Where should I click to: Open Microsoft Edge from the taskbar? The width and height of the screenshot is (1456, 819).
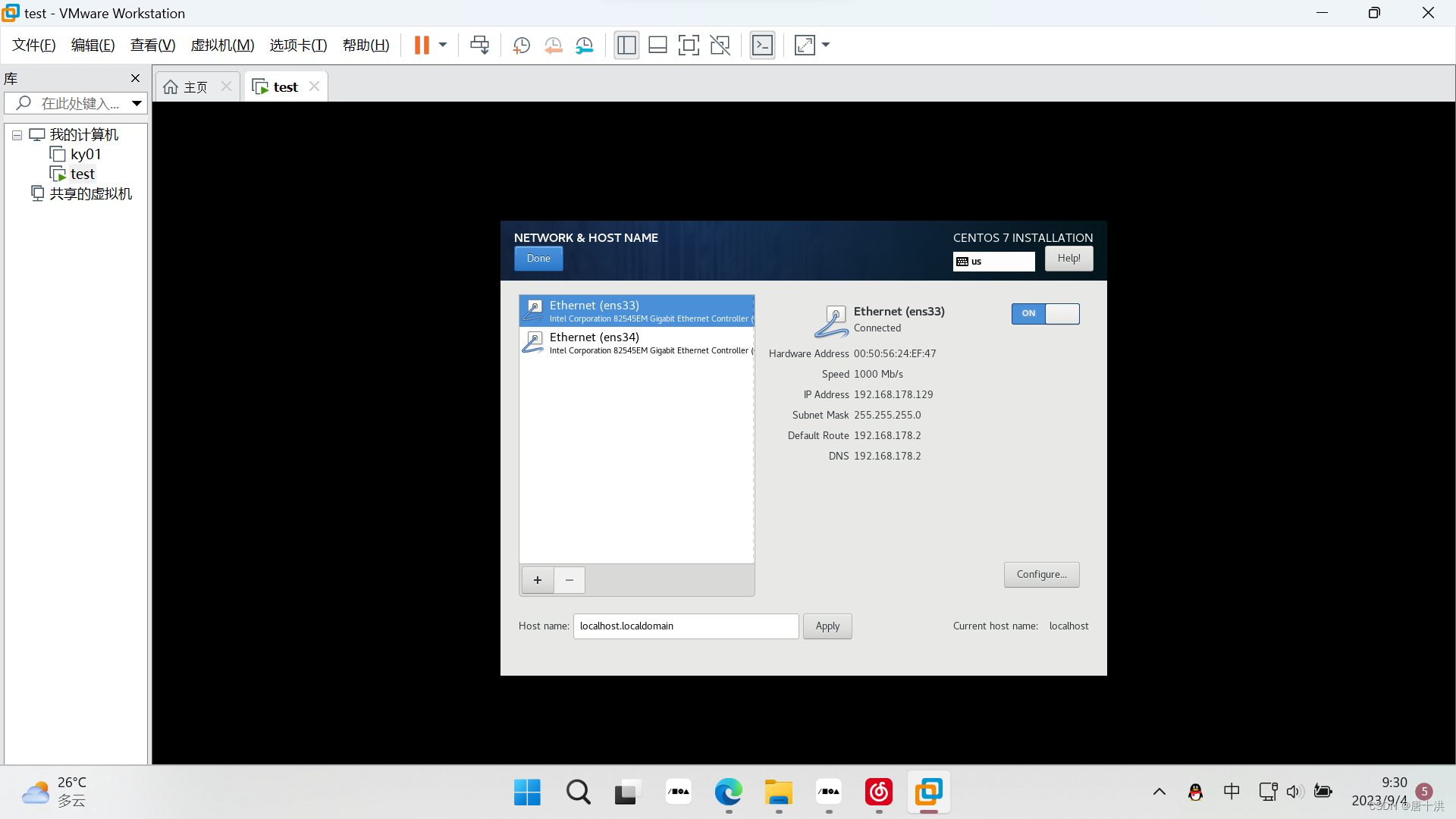728,792
